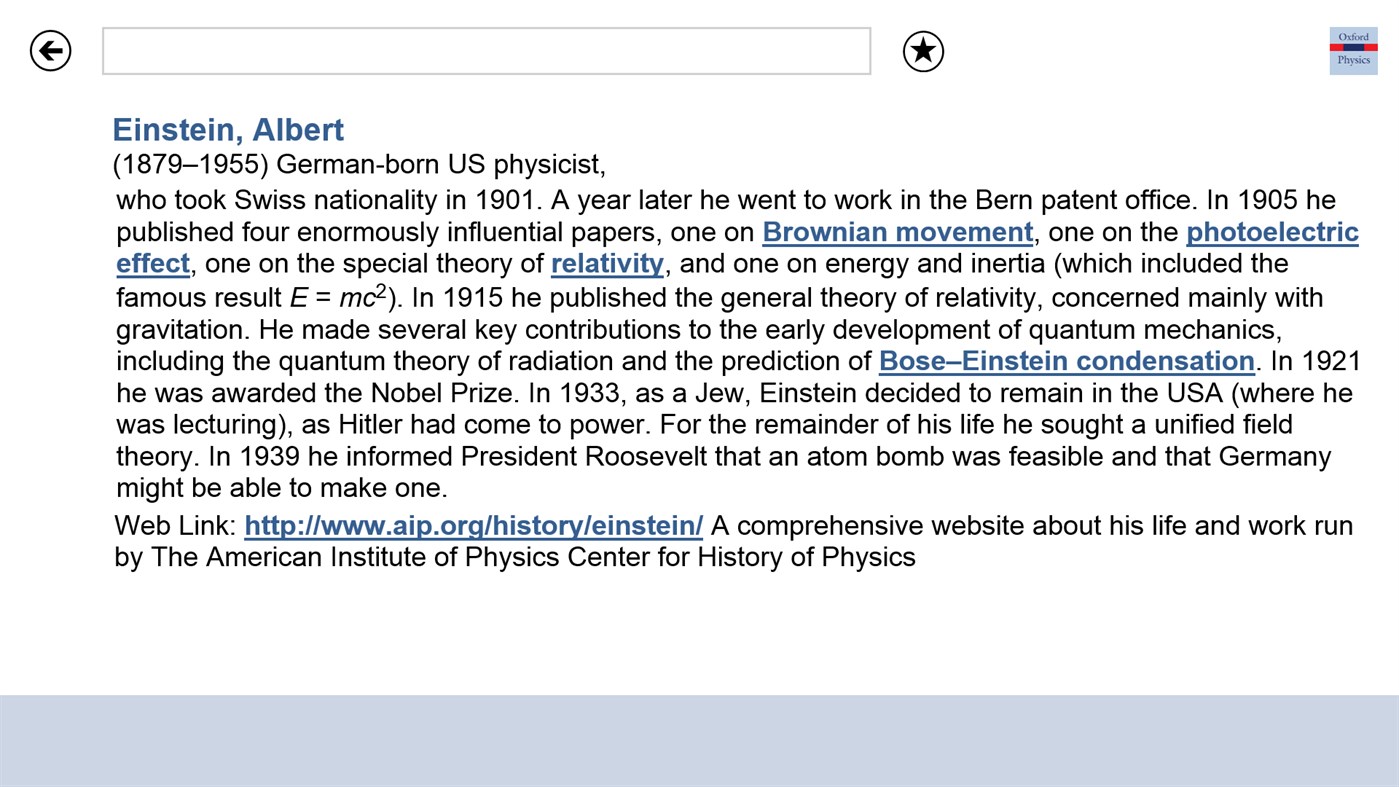
Task: Click the Physics label on the logo
Action: click(x=1354, y=61)
